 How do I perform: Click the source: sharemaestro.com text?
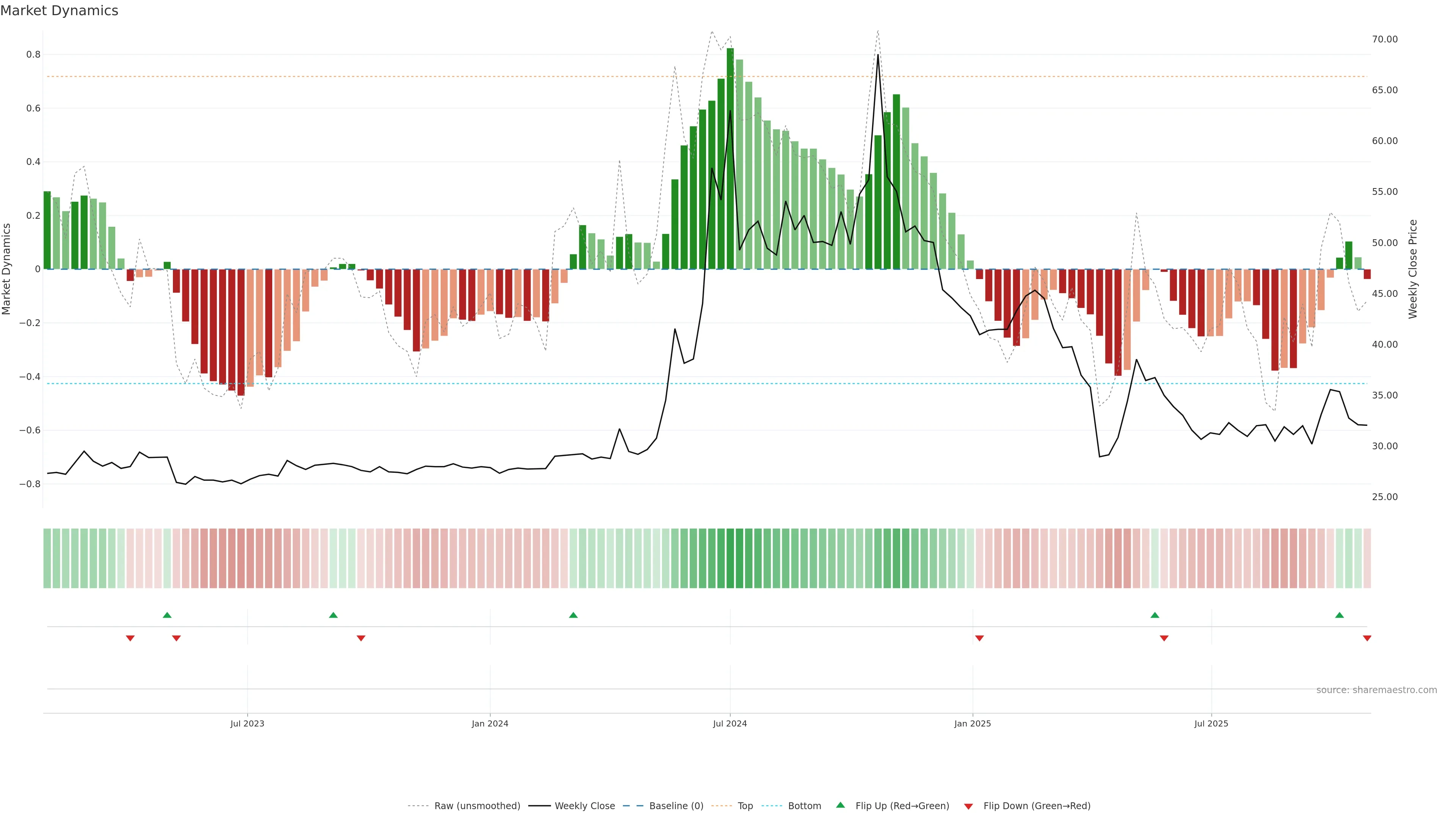[1376, 690]
